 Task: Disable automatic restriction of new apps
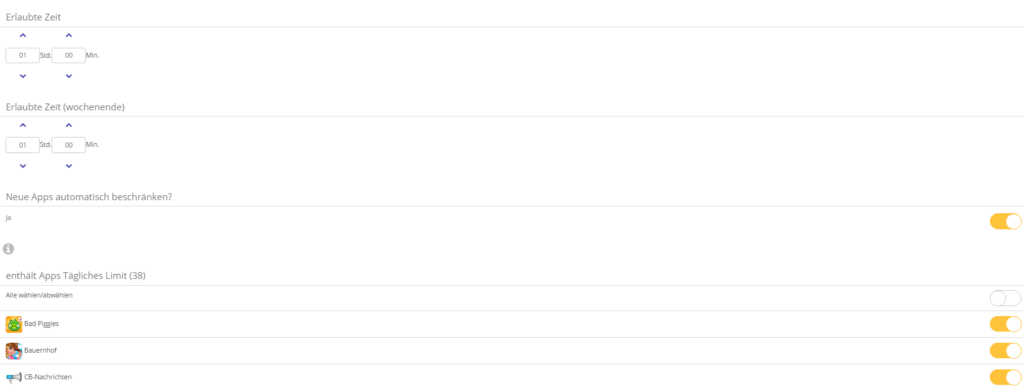[x=1006, y=221]
